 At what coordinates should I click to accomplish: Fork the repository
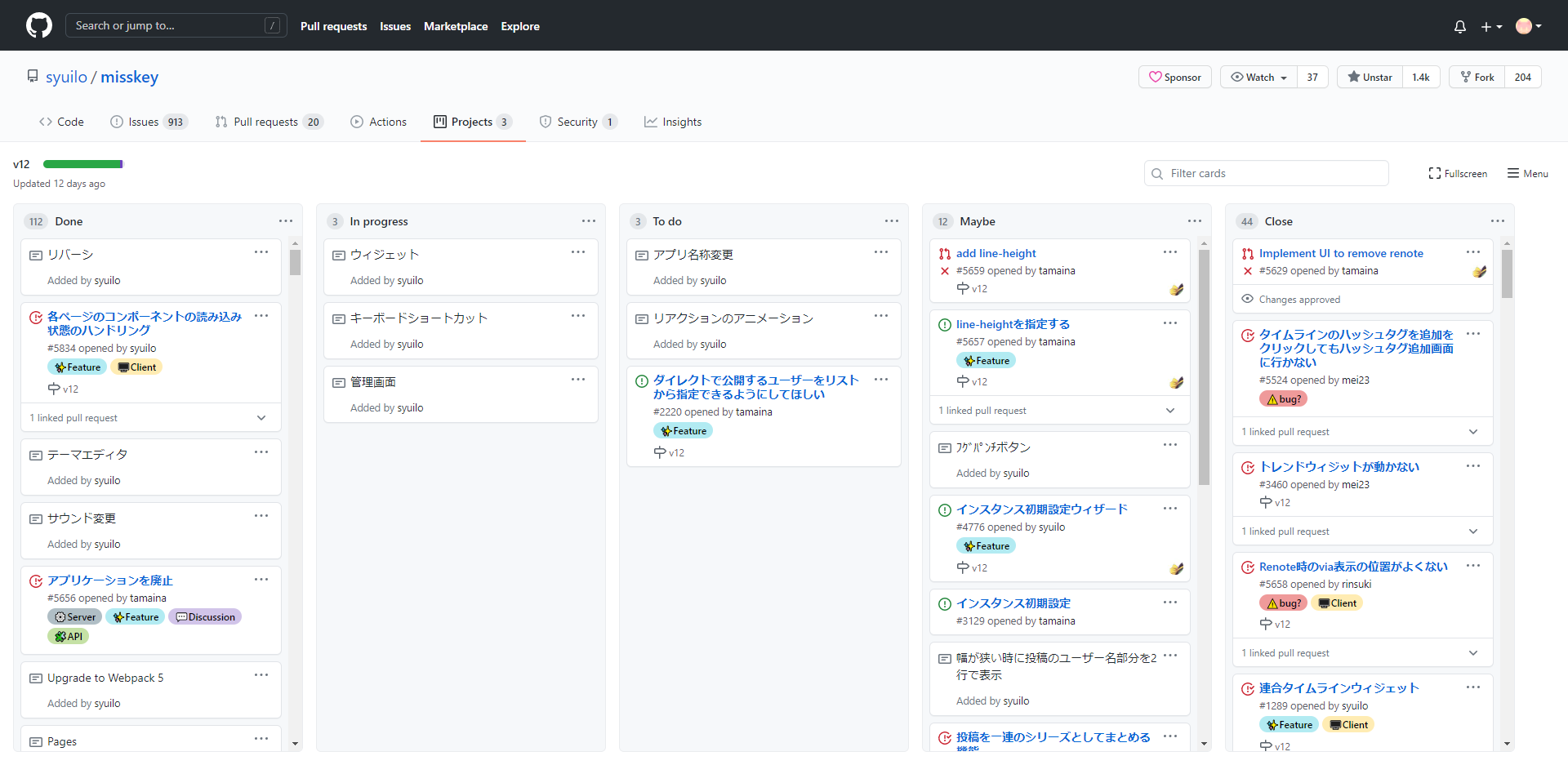(x=1477, y=77)
